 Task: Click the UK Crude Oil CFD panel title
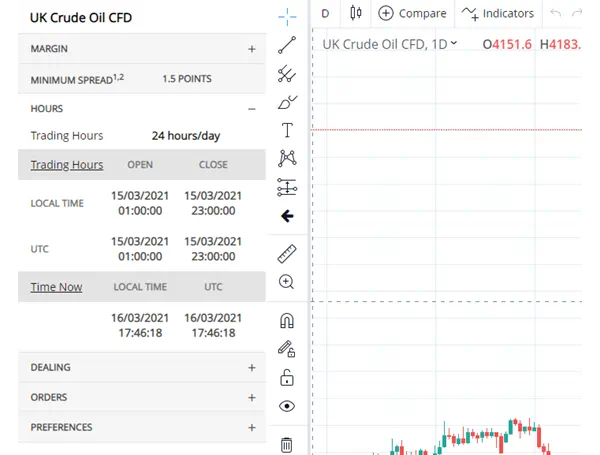[81, 18]
